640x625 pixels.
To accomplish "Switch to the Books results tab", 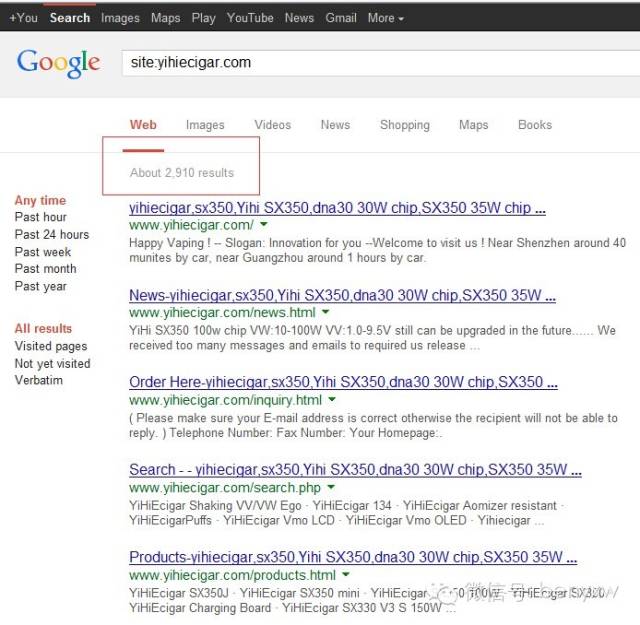I will pos(535,125).
